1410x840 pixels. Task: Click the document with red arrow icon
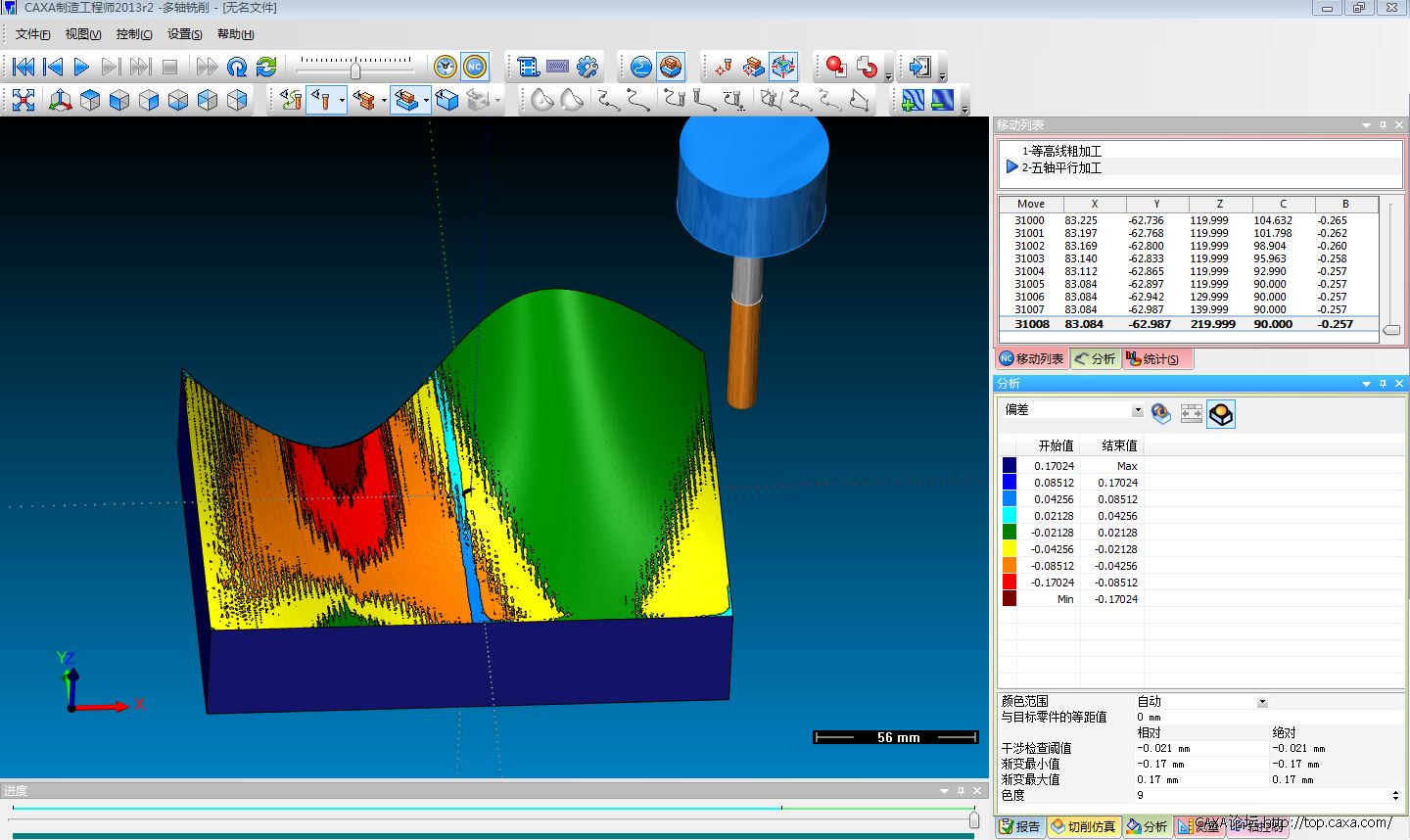867,67
